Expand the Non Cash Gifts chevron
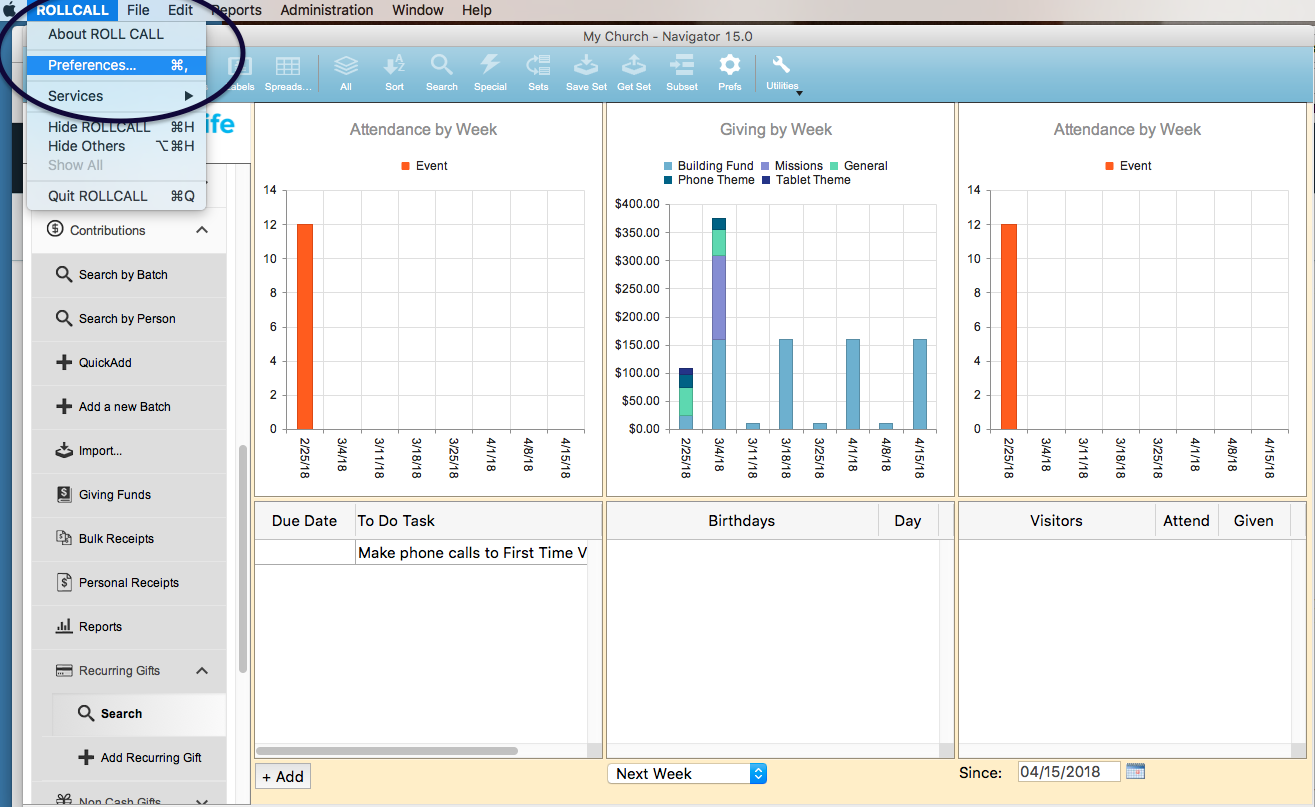The image size is (1315, 807). click(x=202, y=800)
